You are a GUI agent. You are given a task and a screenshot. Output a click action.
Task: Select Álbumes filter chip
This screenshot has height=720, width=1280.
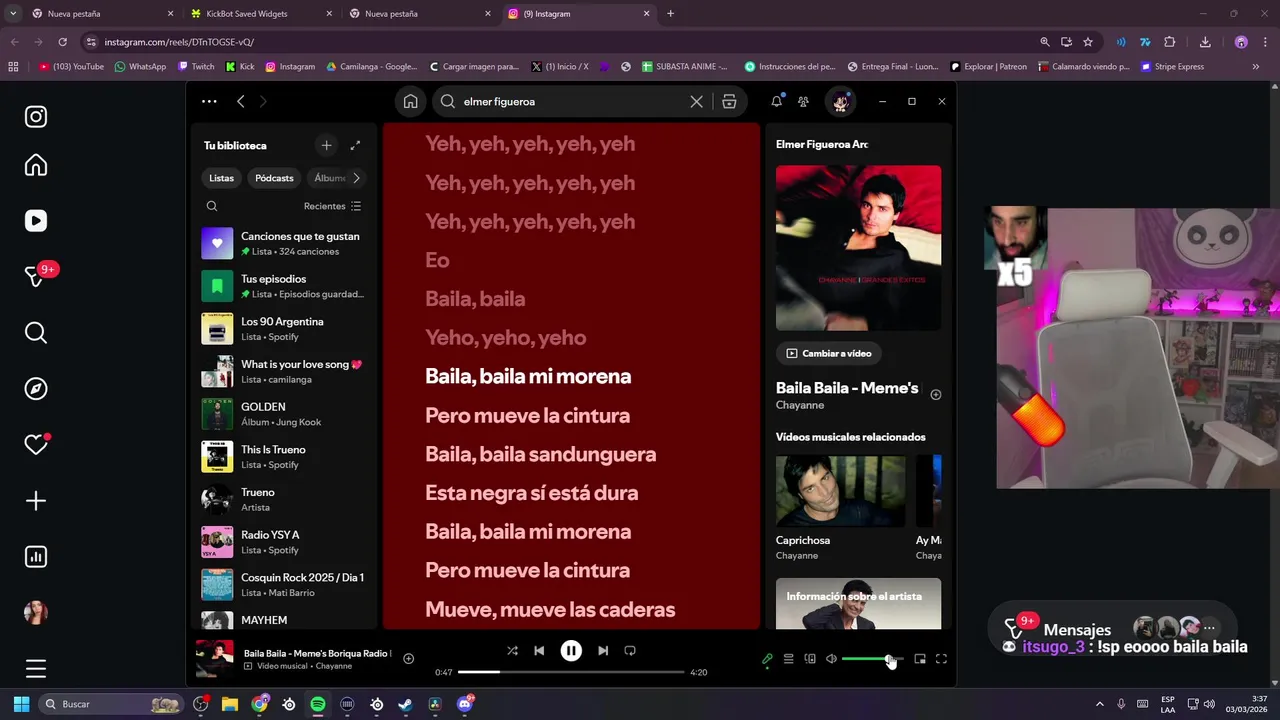(328, 178)
